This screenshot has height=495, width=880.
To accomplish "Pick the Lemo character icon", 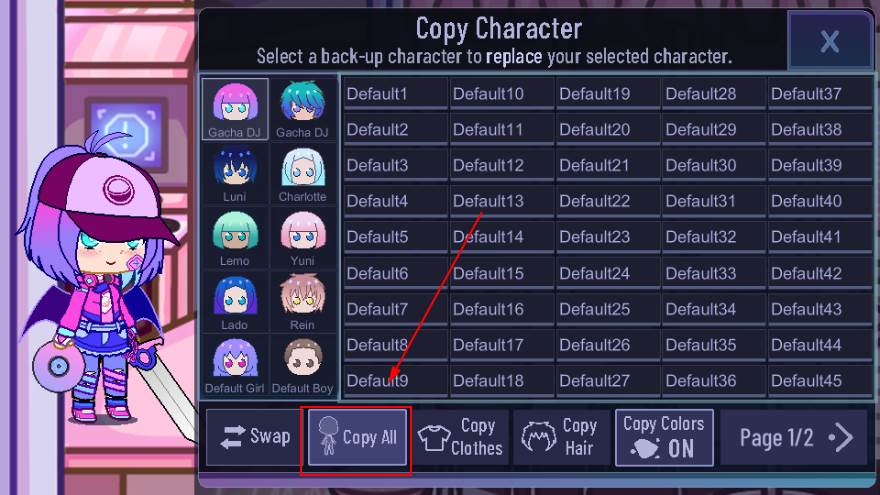I will tap(235, 237).
